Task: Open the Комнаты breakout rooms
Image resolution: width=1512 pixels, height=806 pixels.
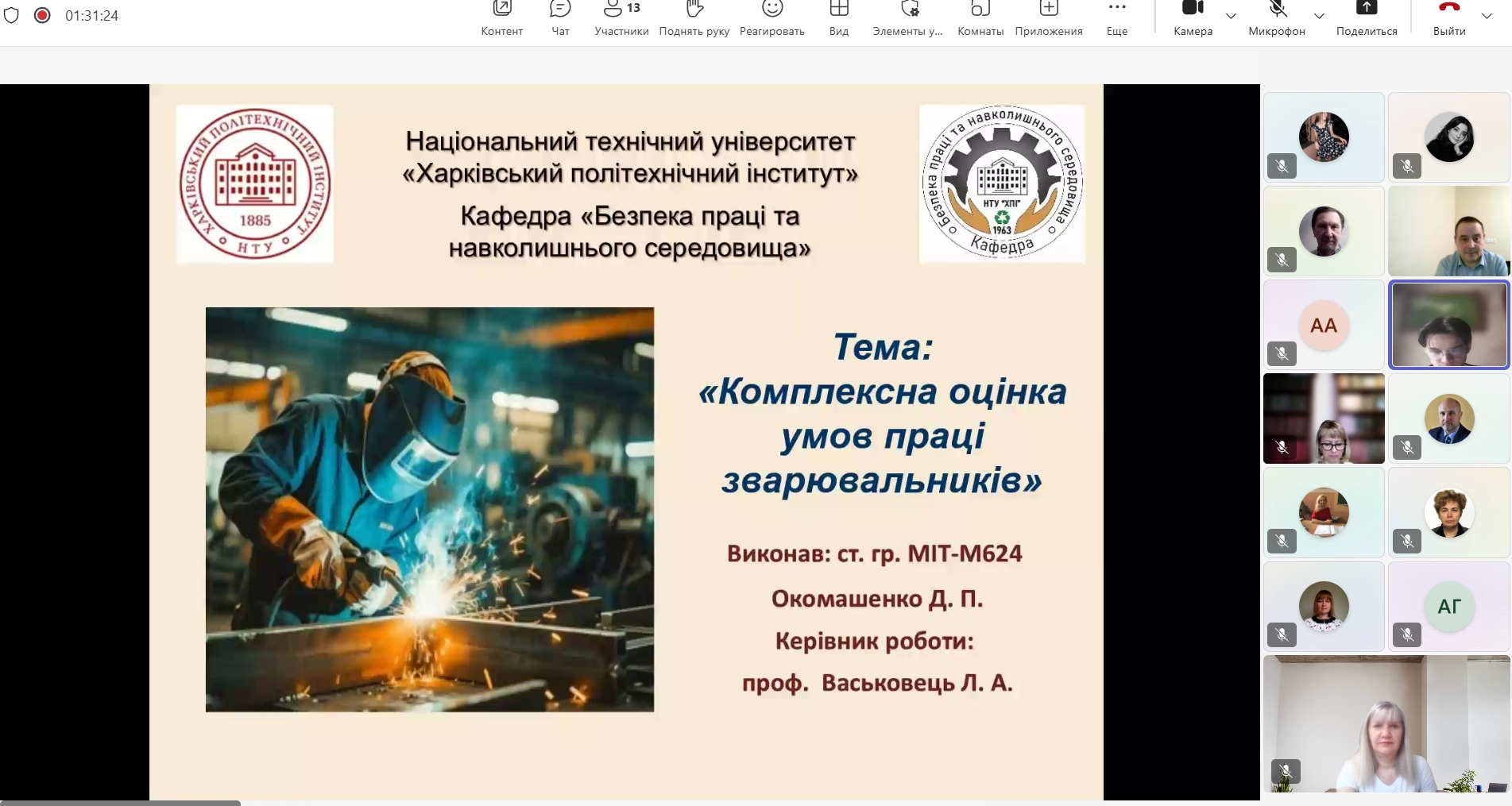Action: [980, 19]
